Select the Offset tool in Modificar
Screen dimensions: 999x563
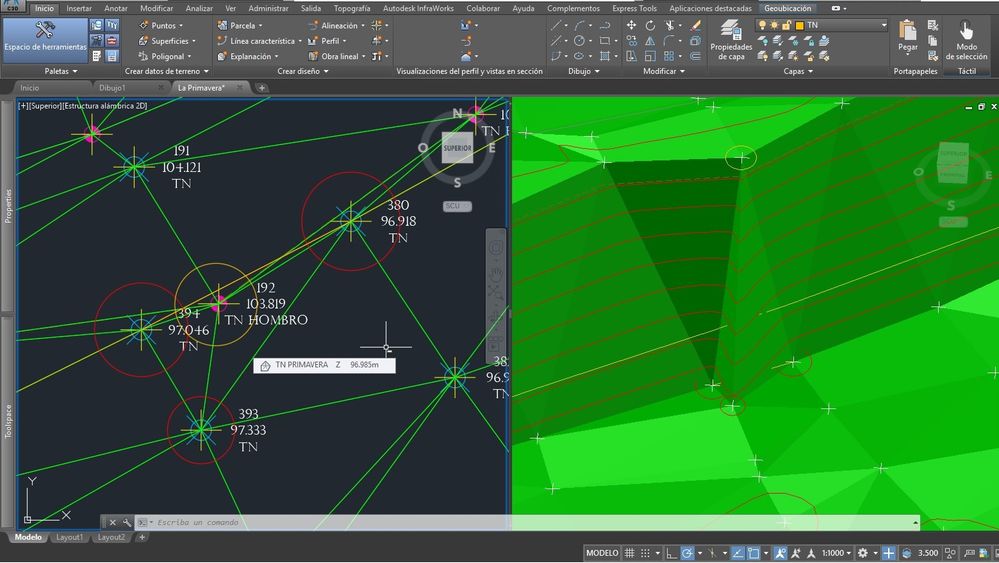click(696, 56)
